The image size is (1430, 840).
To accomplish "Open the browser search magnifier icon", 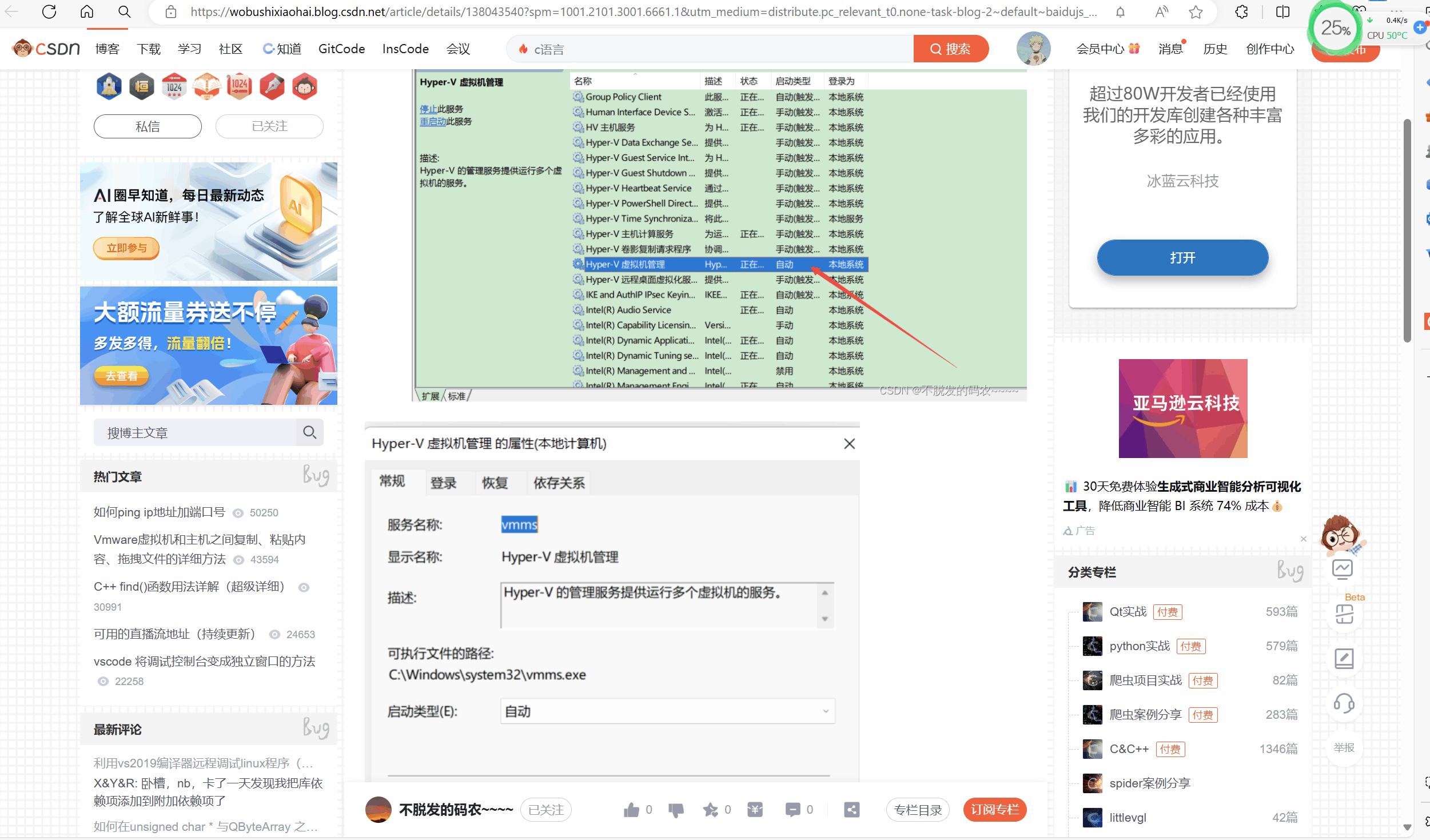I will 124,11.
